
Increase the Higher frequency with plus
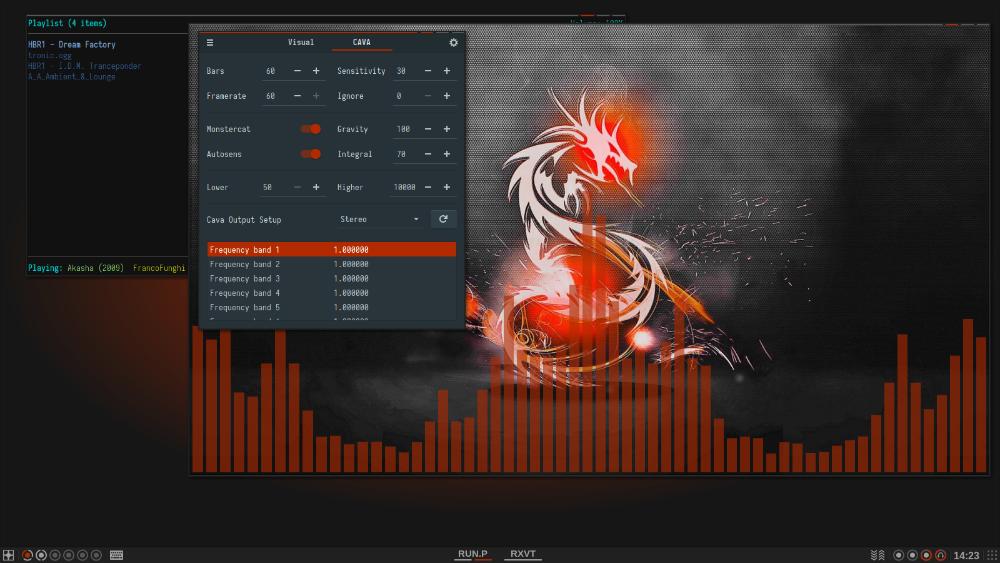click(x=447, y=187)
